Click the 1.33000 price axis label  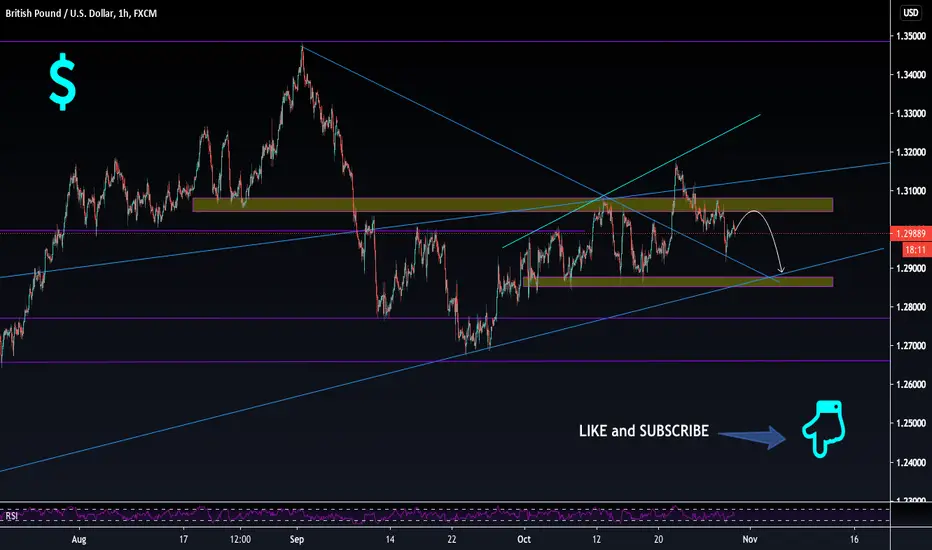click(x=911, y=114)
